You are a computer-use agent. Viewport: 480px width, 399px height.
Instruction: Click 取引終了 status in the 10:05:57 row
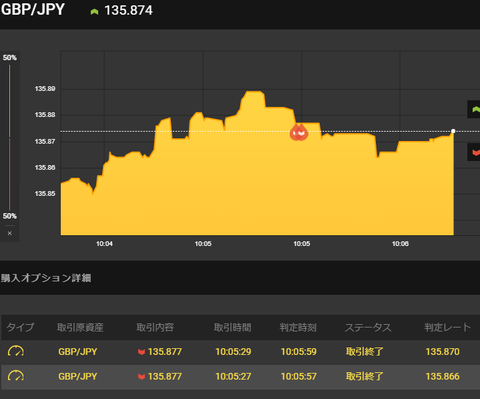pos(365,376)
